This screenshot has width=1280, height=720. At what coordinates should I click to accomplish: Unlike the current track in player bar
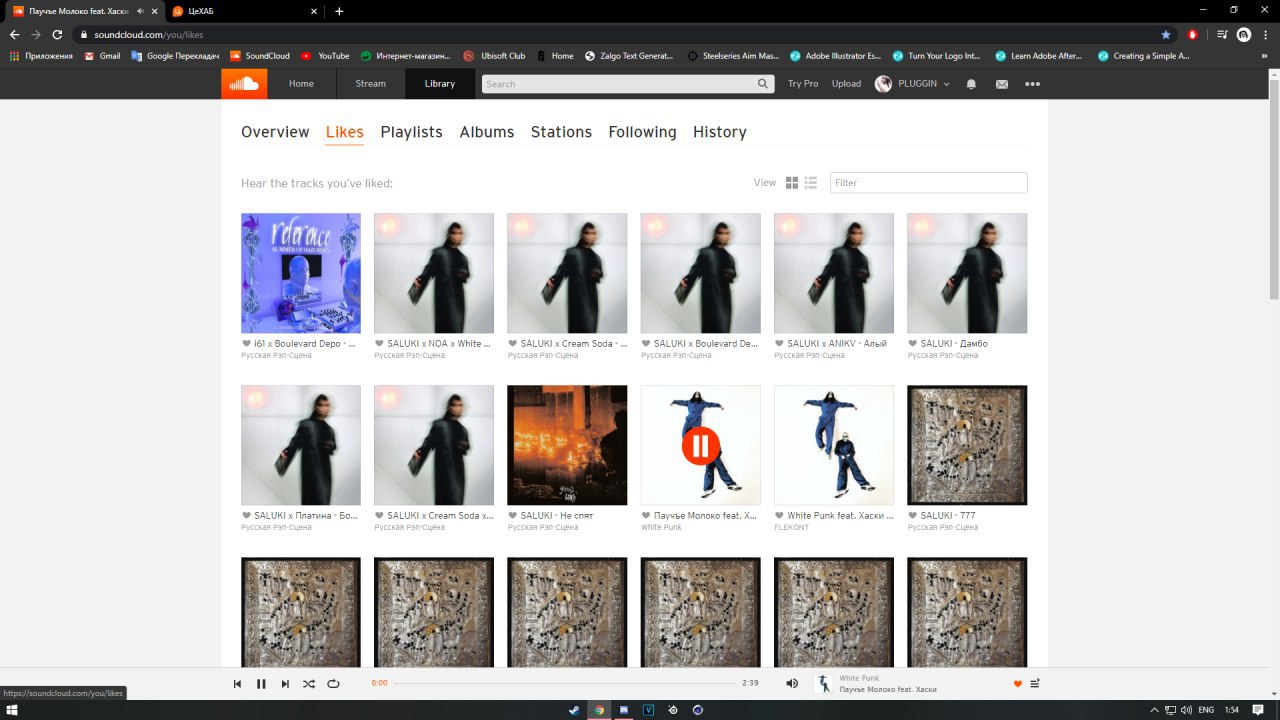click(x=1018, y=684)
